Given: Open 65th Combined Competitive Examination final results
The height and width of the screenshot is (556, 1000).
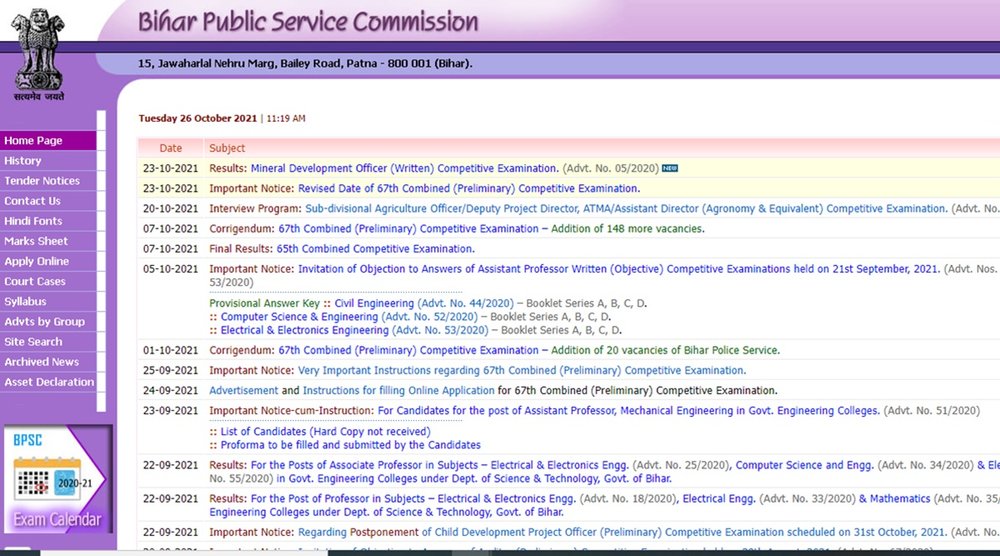Looking at the screenshot, I should click(x=375, y=249).
